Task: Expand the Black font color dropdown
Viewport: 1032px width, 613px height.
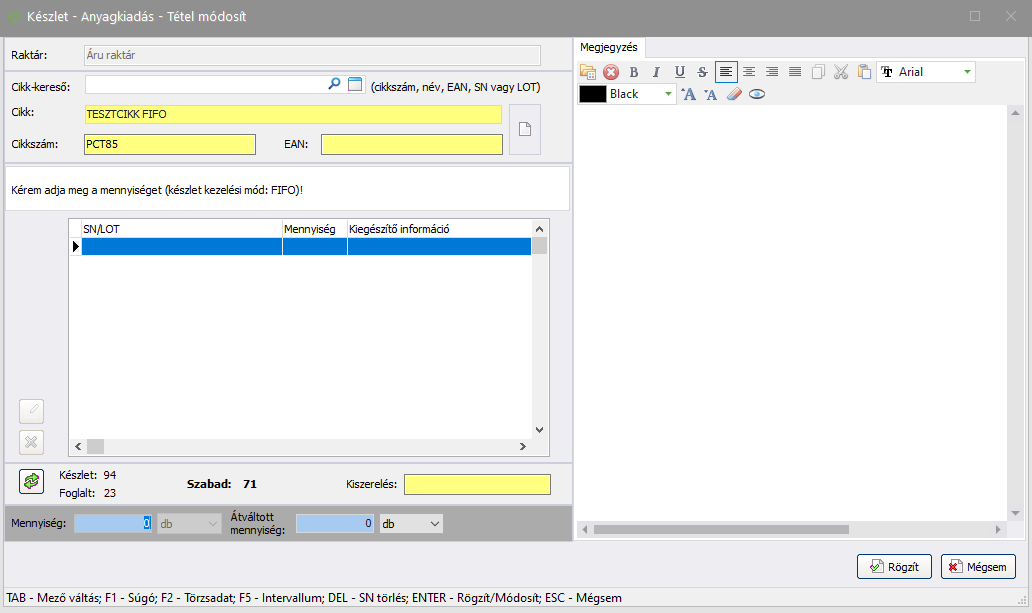Action: (668, 94)
